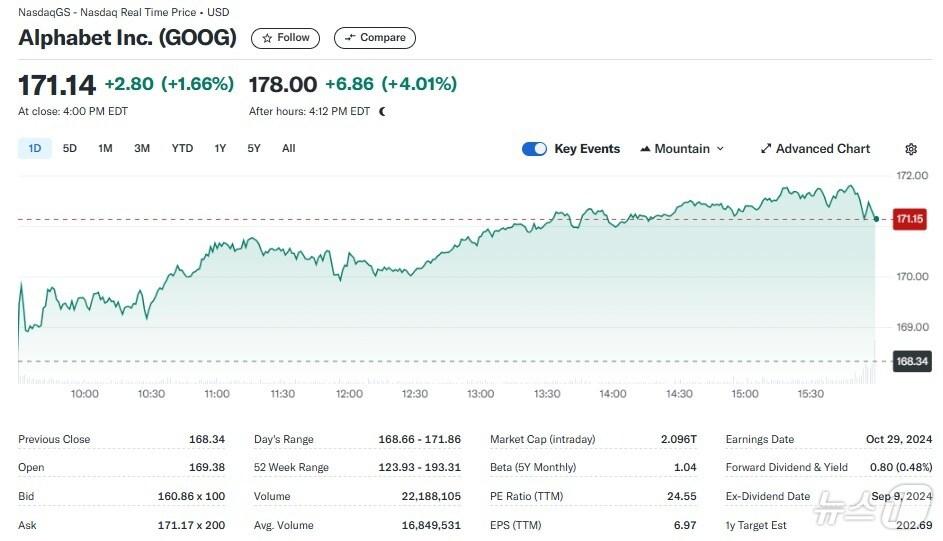Viewport: 943px width, 541px height.
Task: Click the red 171.15 price marker
Action: [x=909, y=219]
